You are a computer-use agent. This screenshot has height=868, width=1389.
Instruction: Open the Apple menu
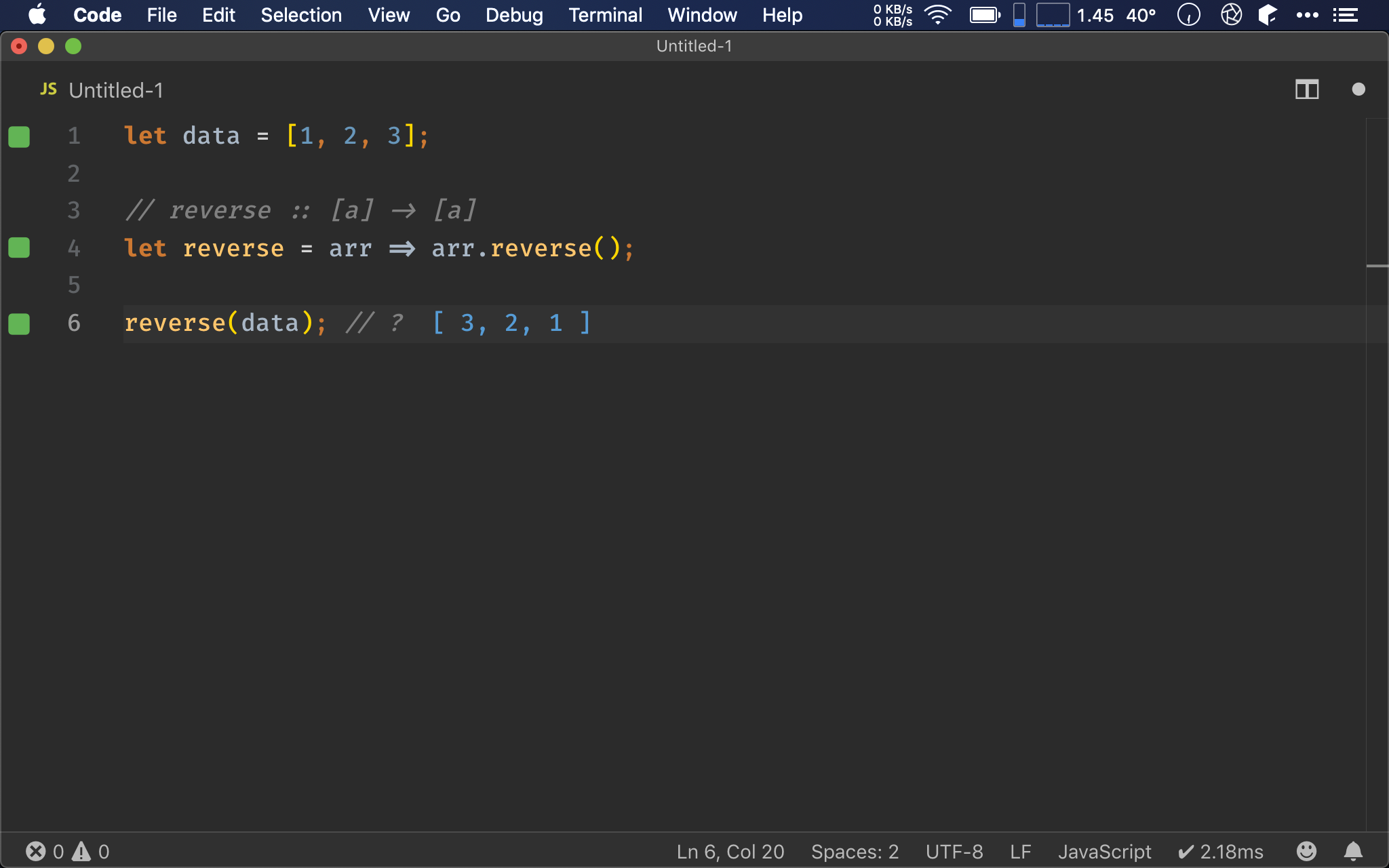click(x=37, y=15)
